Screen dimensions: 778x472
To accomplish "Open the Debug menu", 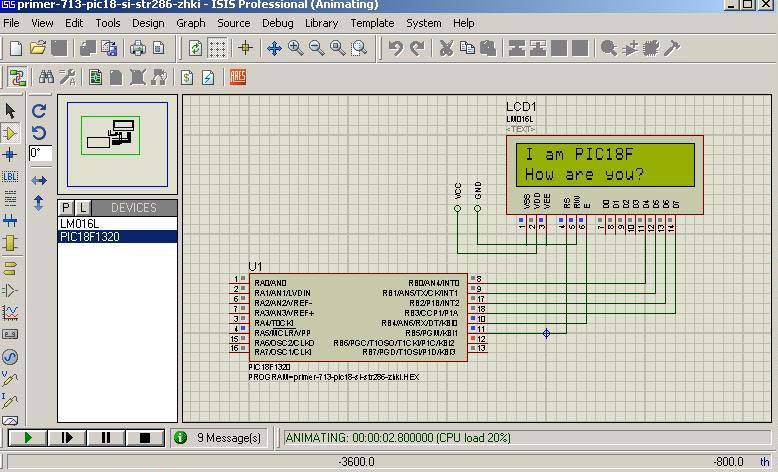I will pos(278,22).
